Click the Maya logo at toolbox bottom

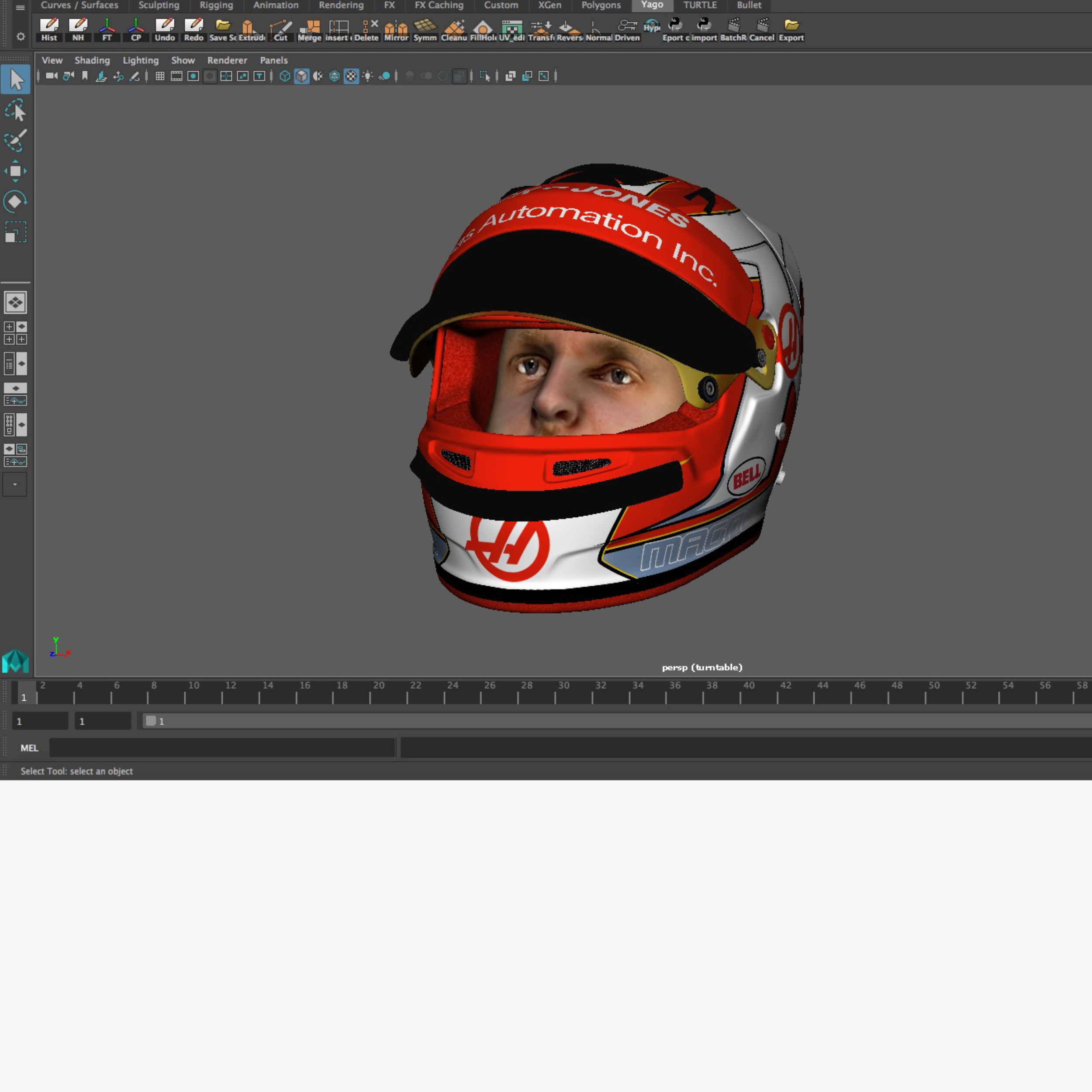pyautogui.click(x=15, y=661)
